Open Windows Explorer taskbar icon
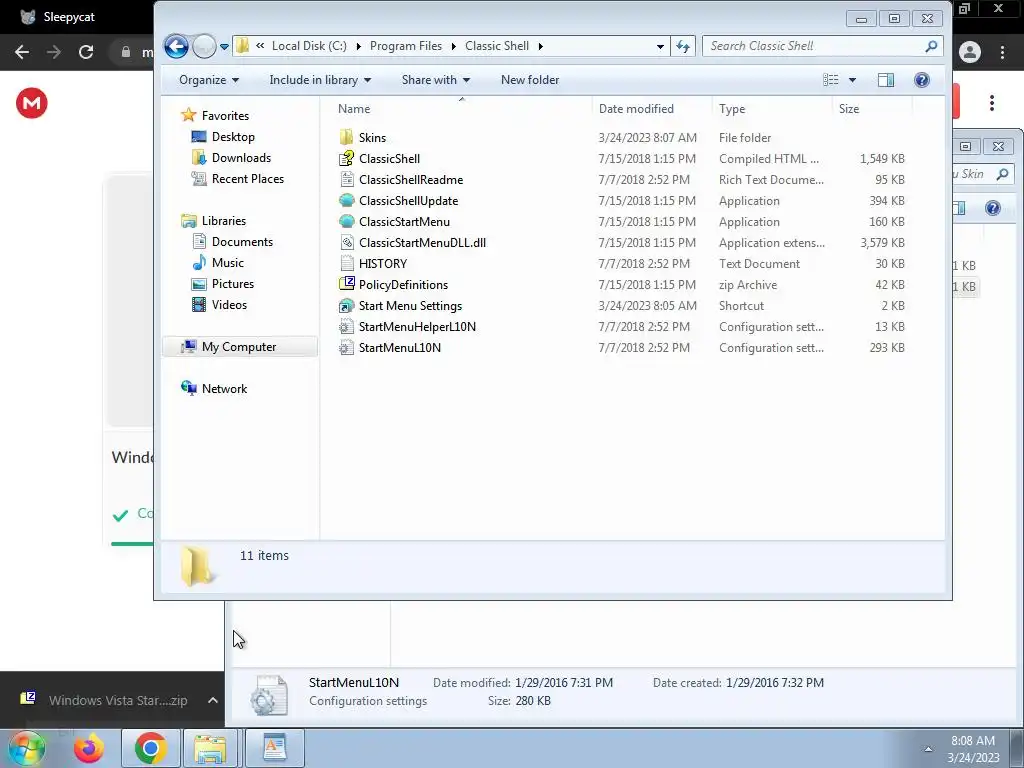Viewport: 1024px width, 768px height. (x=210, y=748)
